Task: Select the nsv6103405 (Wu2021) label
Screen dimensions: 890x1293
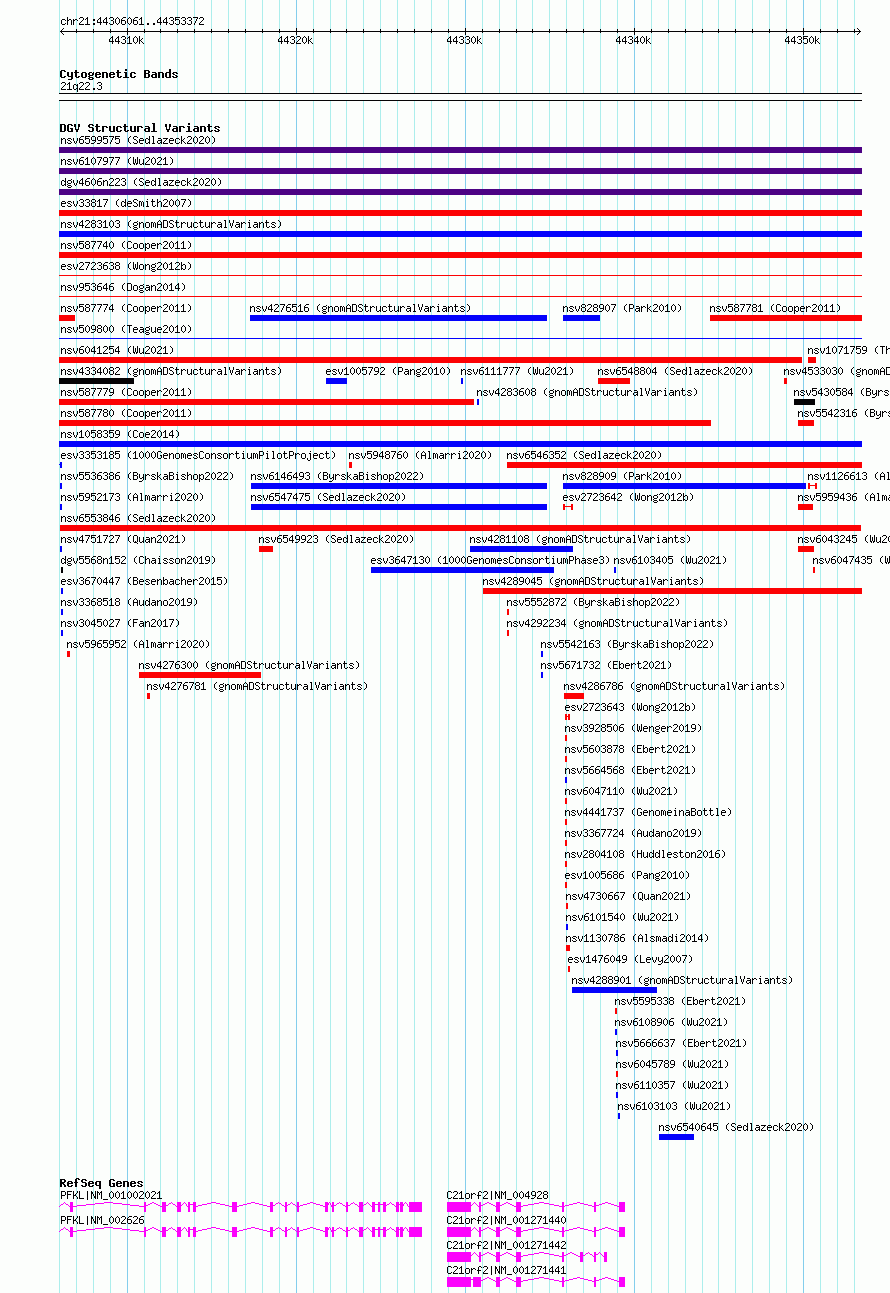Action: coord(671,560)
